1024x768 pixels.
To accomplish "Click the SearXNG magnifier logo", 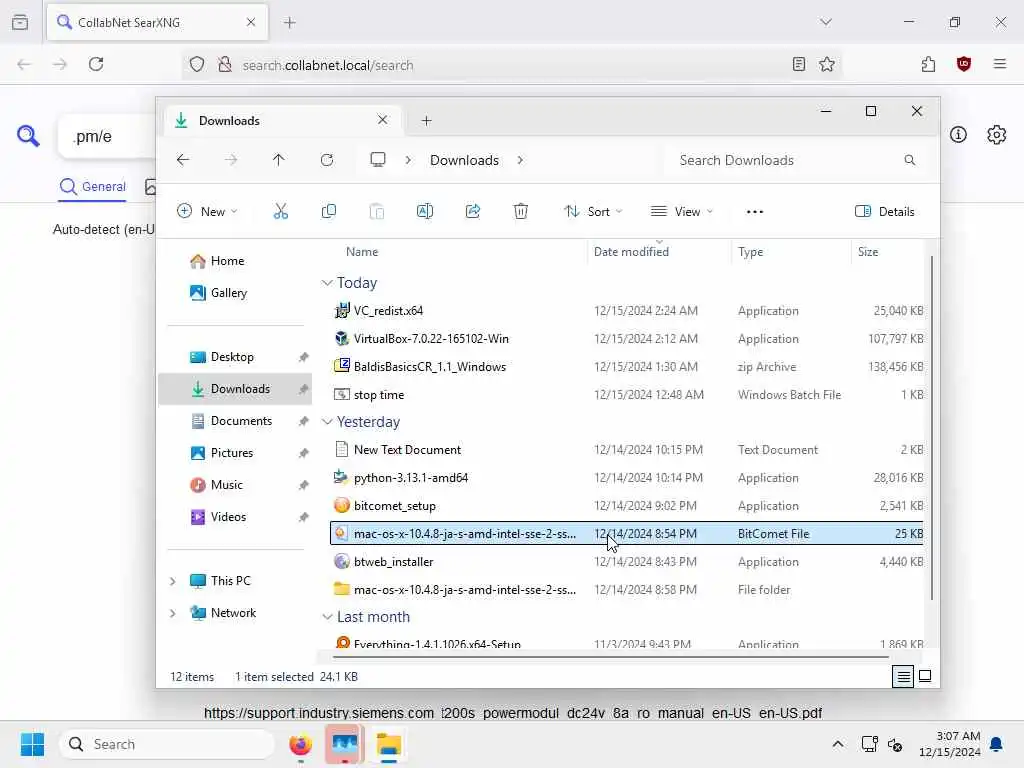I will tap(28, 136).
